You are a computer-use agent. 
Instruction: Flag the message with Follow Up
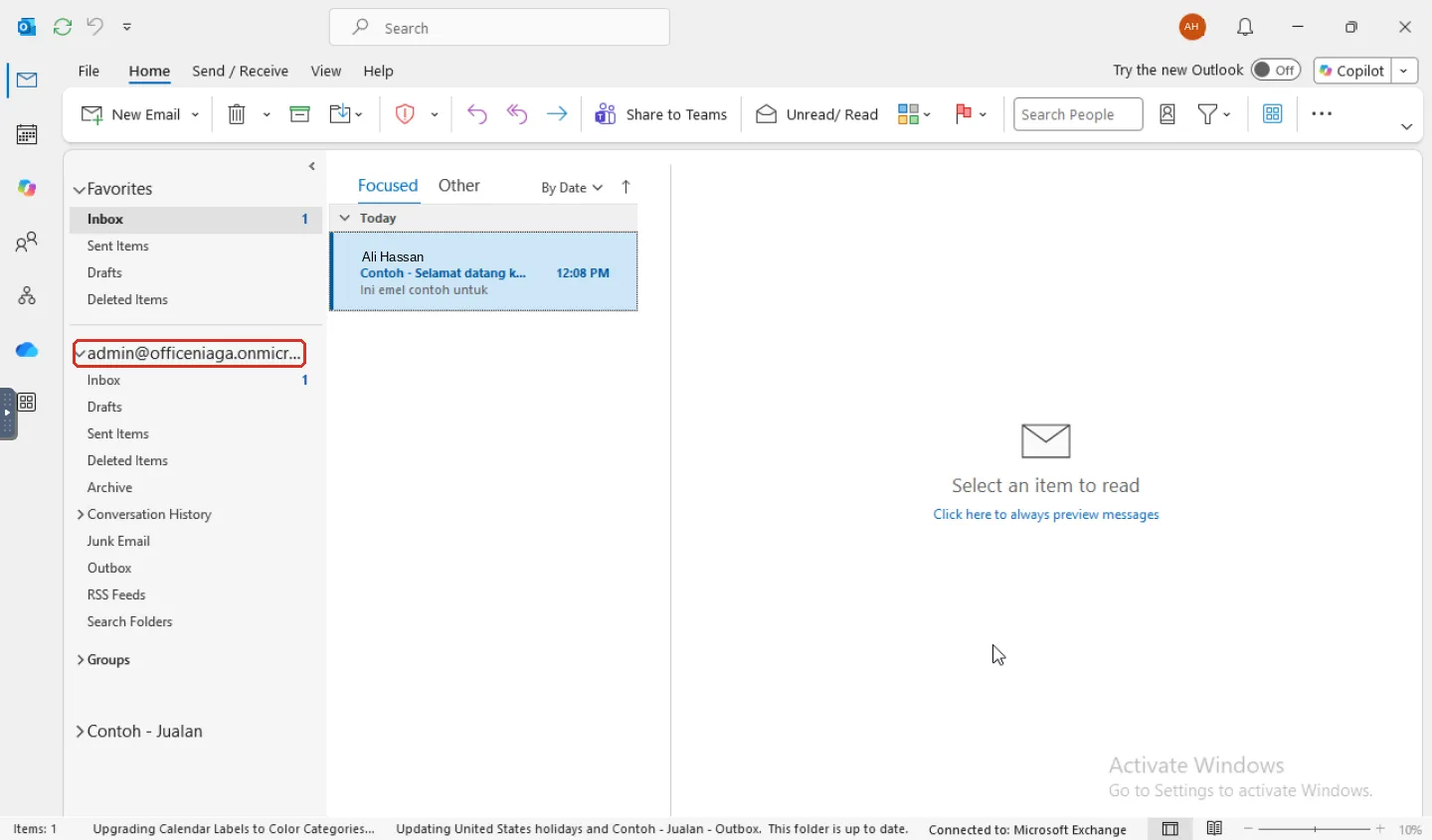[964, 114]
